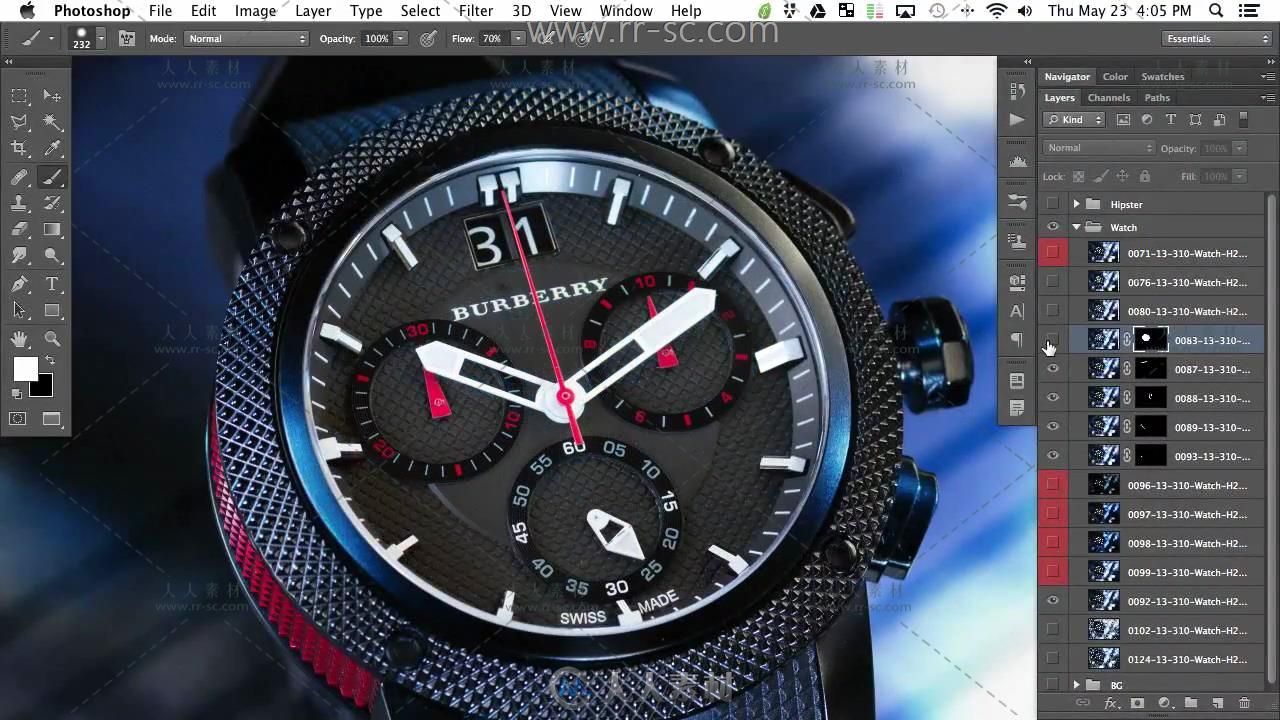
Task: Select the Move tool
Action: [x=52, y=96]
